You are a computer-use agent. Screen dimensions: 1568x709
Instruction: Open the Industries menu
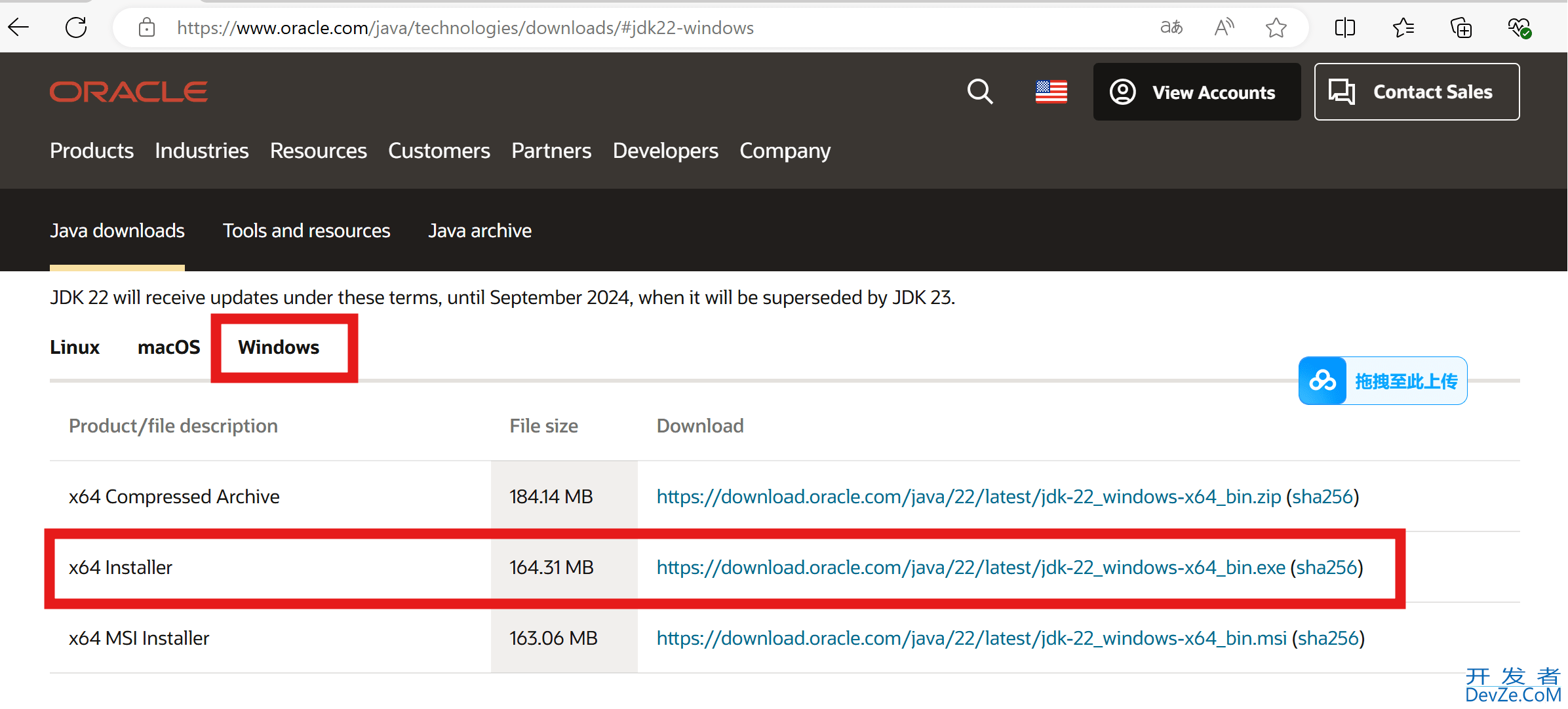coord(202,151)
